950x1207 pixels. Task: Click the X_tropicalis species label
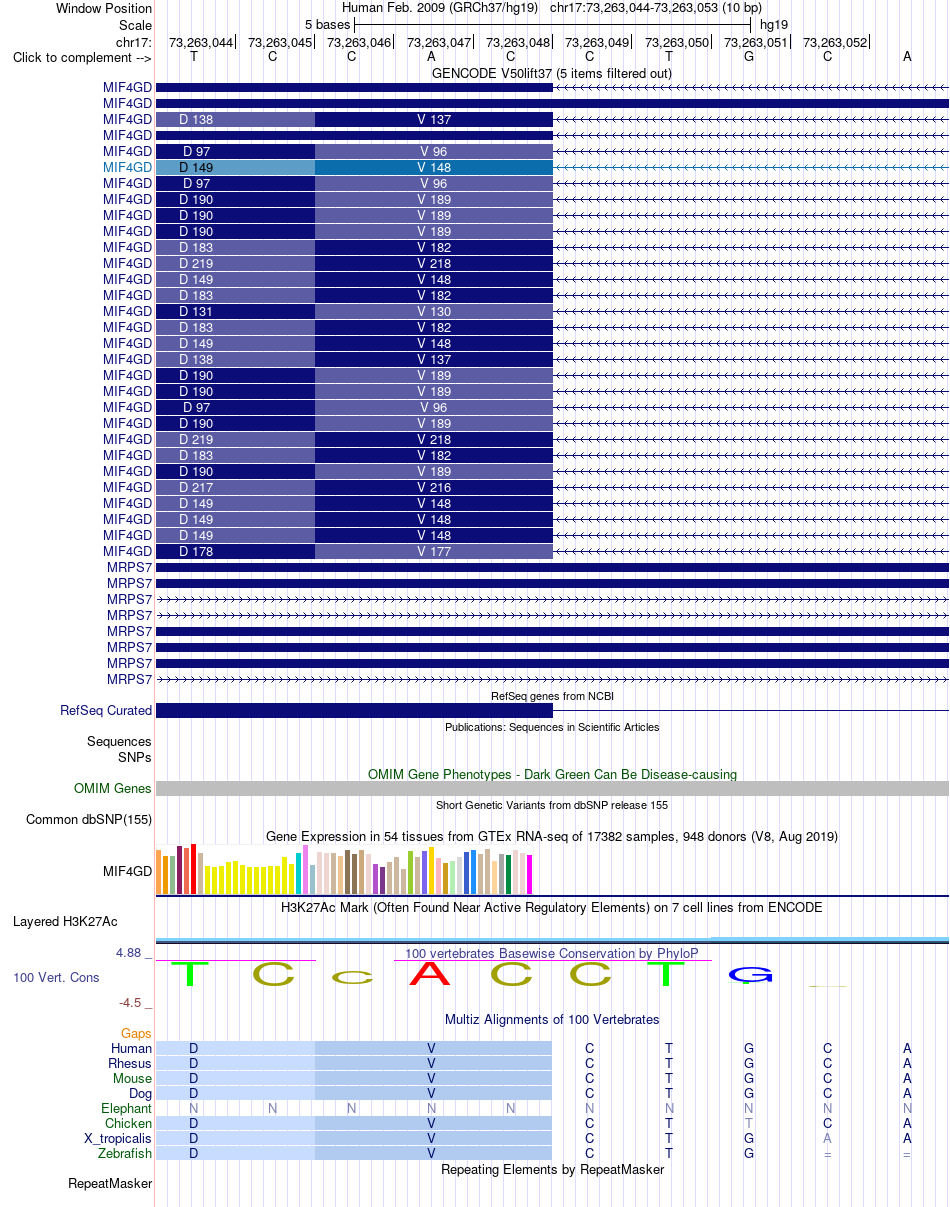pyautogui.click(x=118, y=1138)
